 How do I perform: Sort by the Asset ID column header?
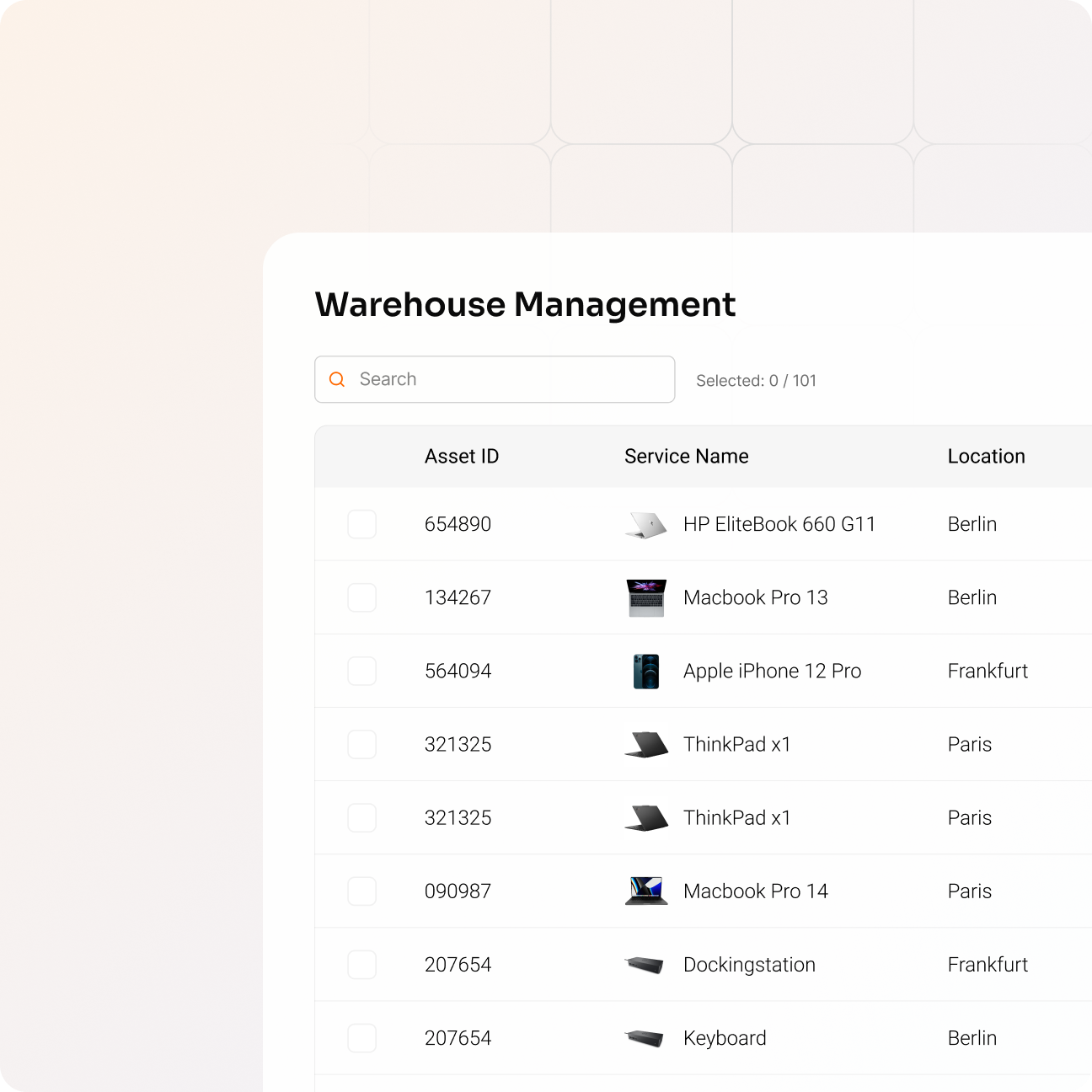point(462,457)
